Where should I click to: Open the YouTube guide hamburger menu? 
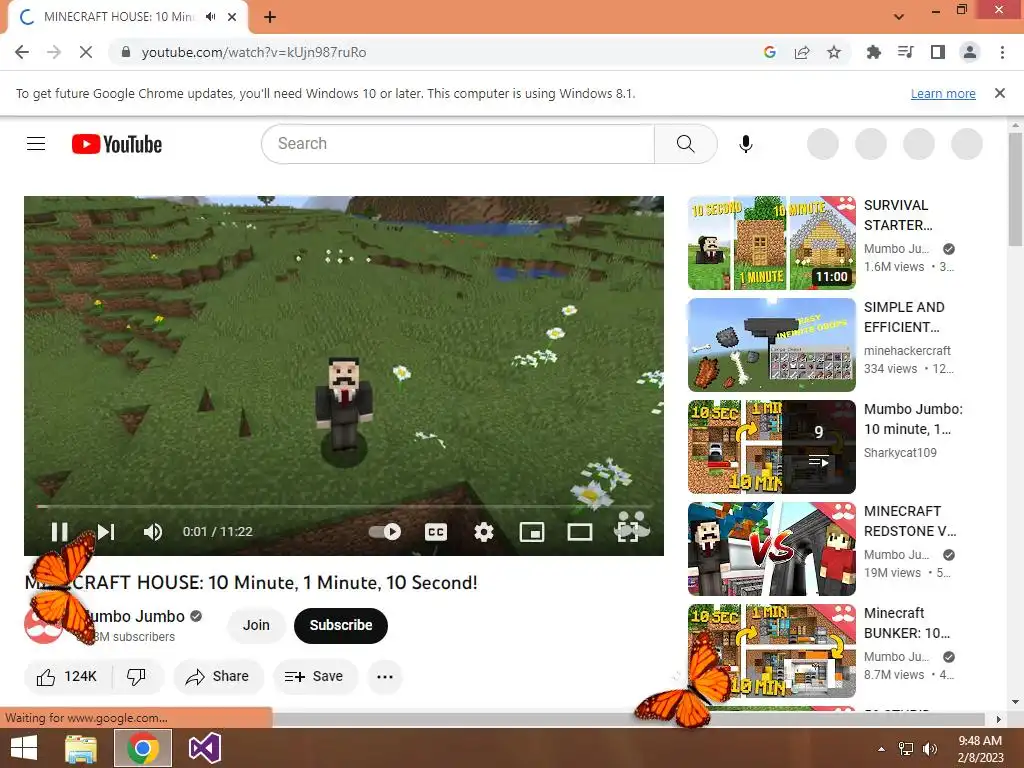pyautogui.click(x=36, y=144)
